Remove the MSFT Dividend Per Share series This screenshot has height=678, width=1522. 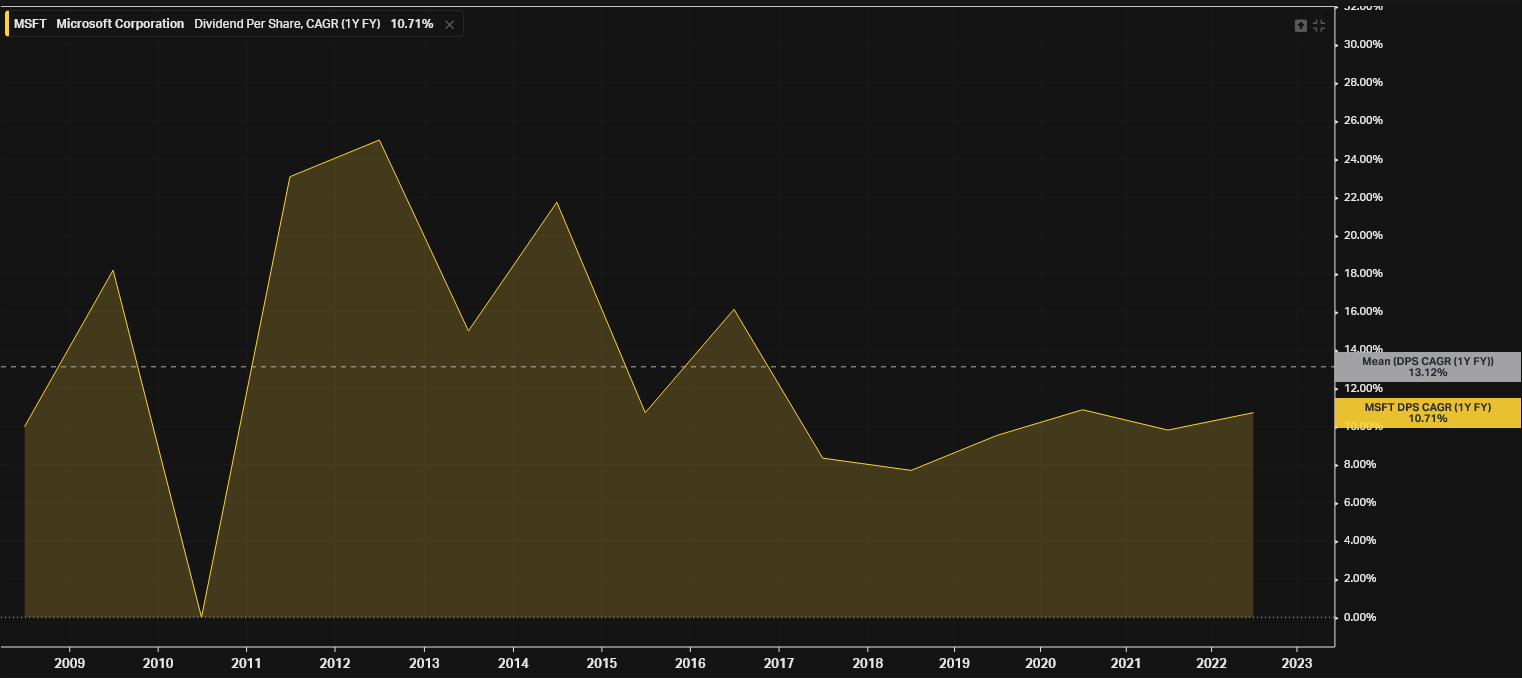point(449,24)
